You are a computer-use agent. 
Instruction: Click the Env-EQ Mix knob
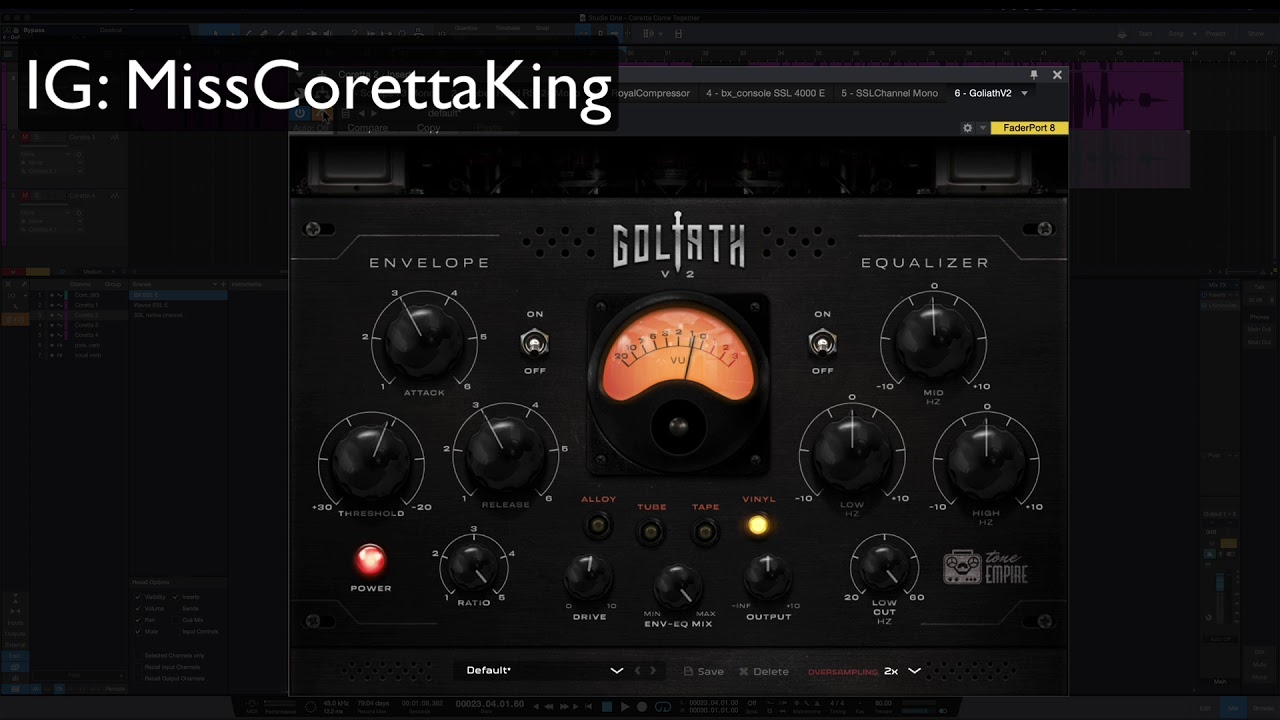(x=678, y=585)
